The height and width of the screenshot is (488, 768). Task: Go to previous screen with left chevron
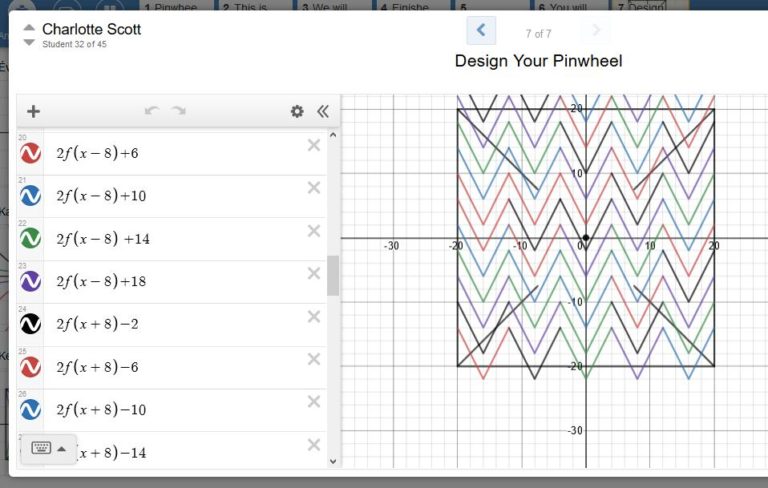[x=481, y=30]
